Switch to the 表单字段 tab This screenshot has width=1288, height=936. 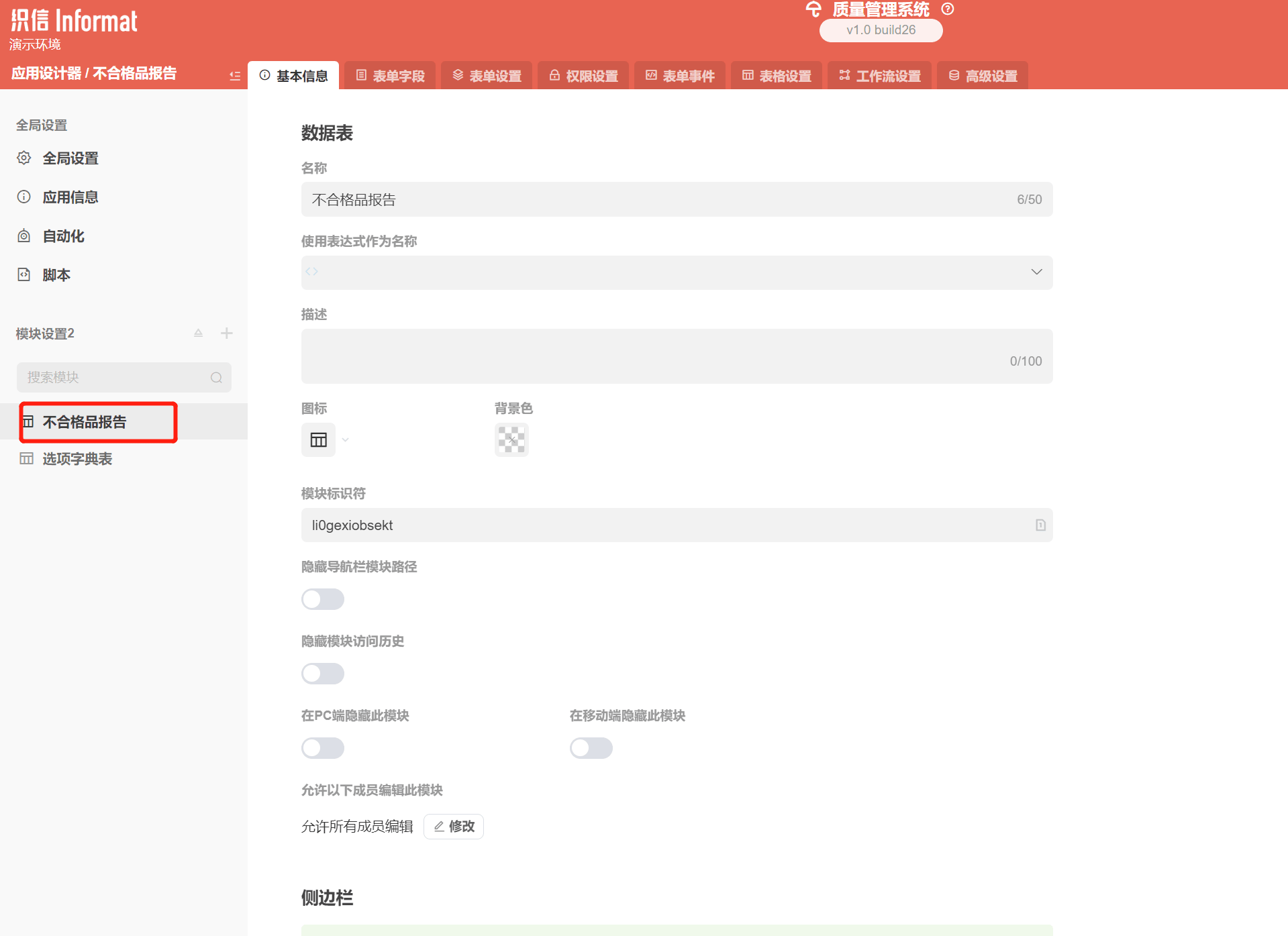[390, 76]
